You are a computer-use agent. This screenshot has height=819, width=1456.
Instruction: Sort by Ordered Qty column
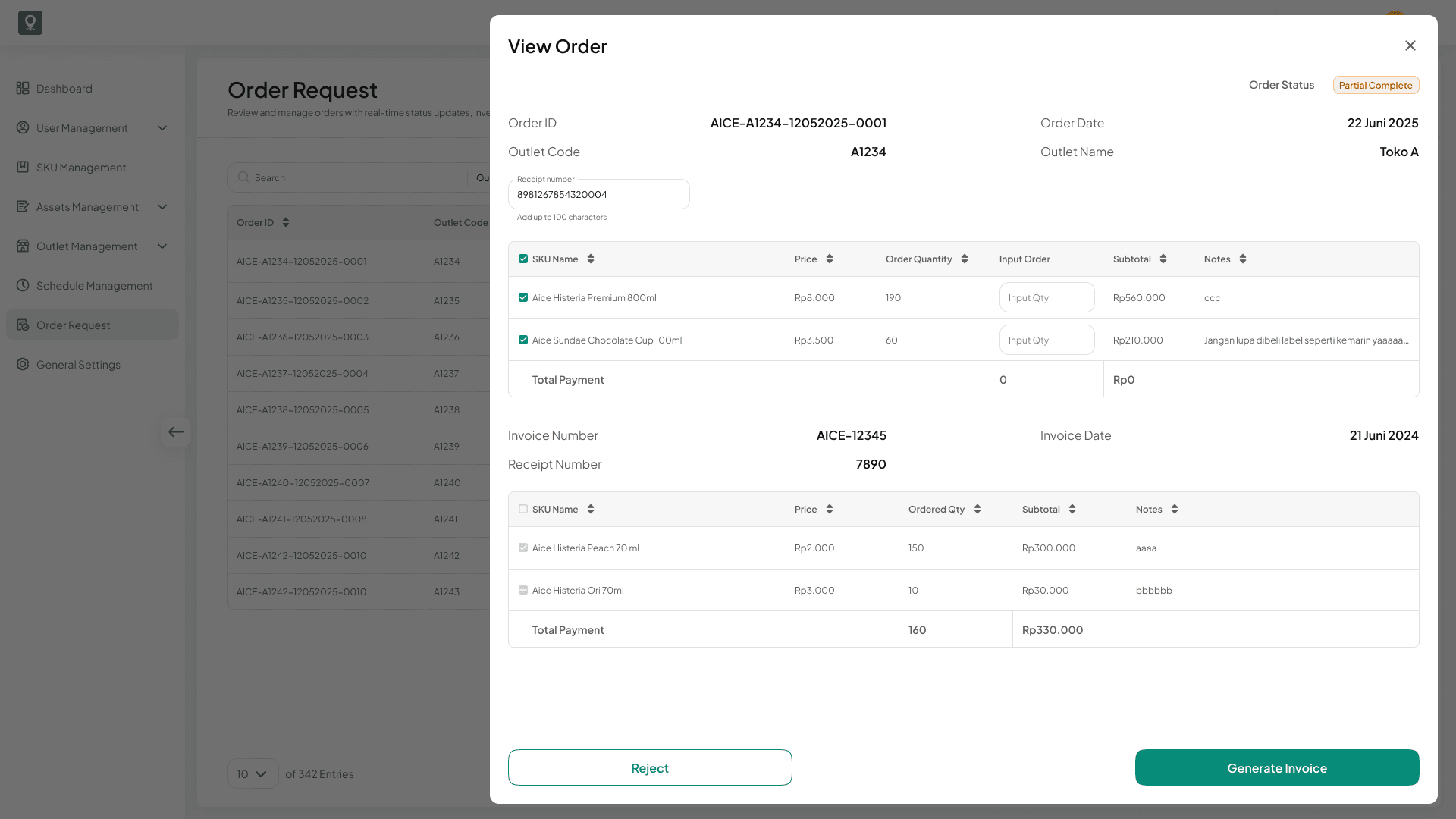977,509
